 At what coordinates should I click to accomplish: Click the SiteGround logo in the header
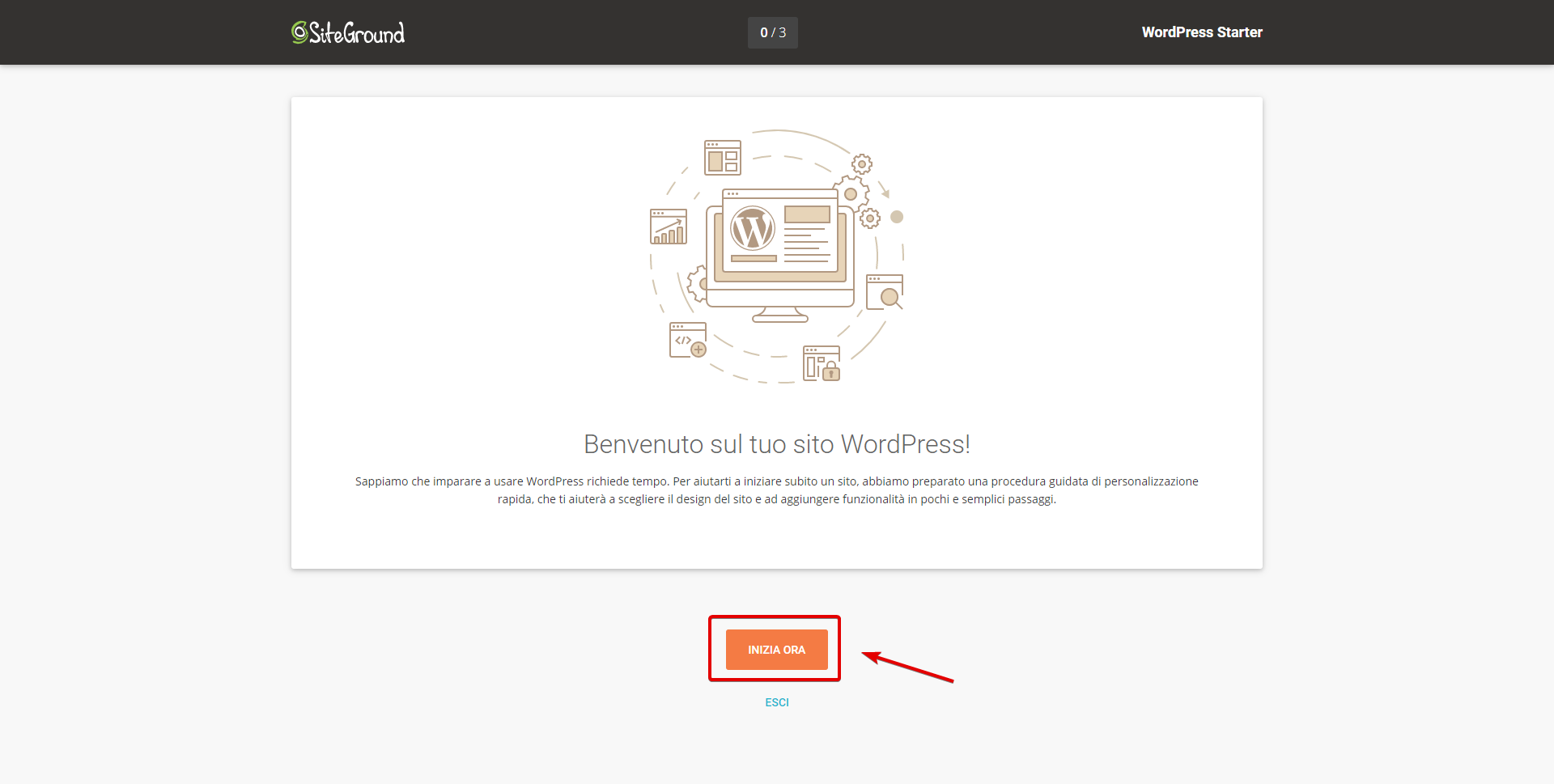pyautogui.click(x=348, y=32)
